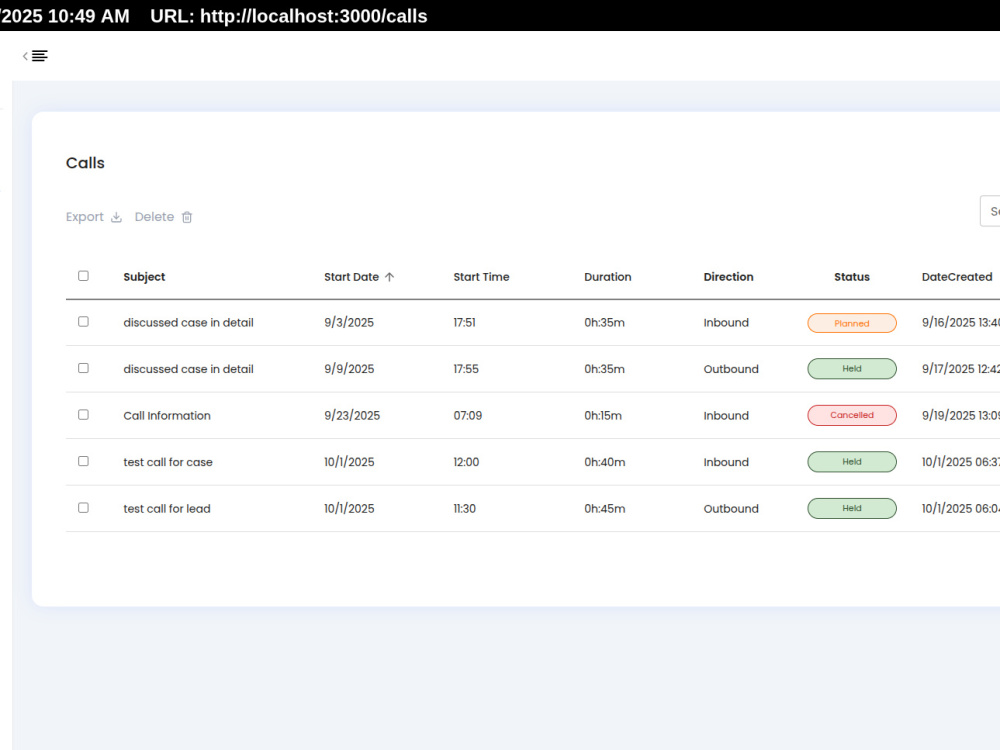Sort by the Duration column header
Viewport: 1000px width, 750px height.
point(608,277)
